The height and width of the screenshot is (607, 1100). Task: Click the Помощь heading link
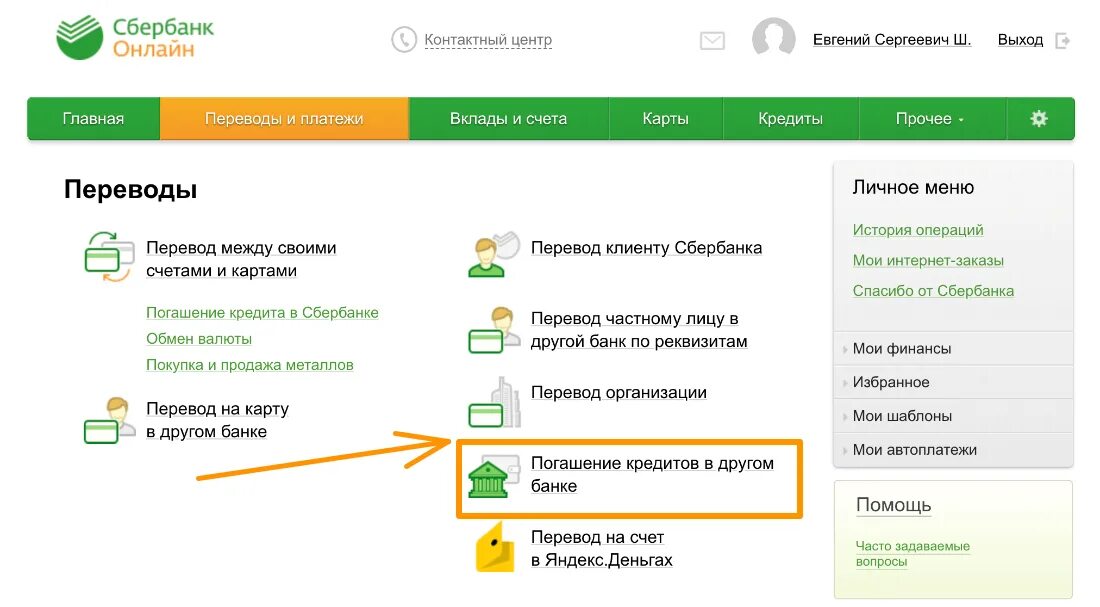pyautogui.click(x=894, y=505)
